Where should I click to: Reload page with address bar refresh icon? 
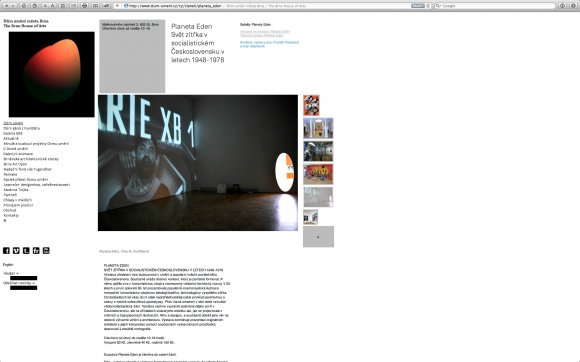428,6
